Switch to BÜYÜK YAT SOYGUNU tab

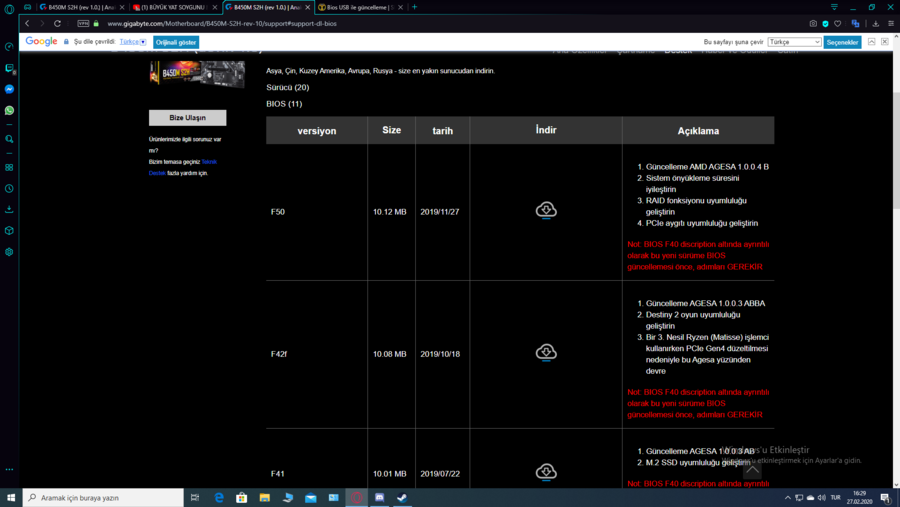(174, 7)
